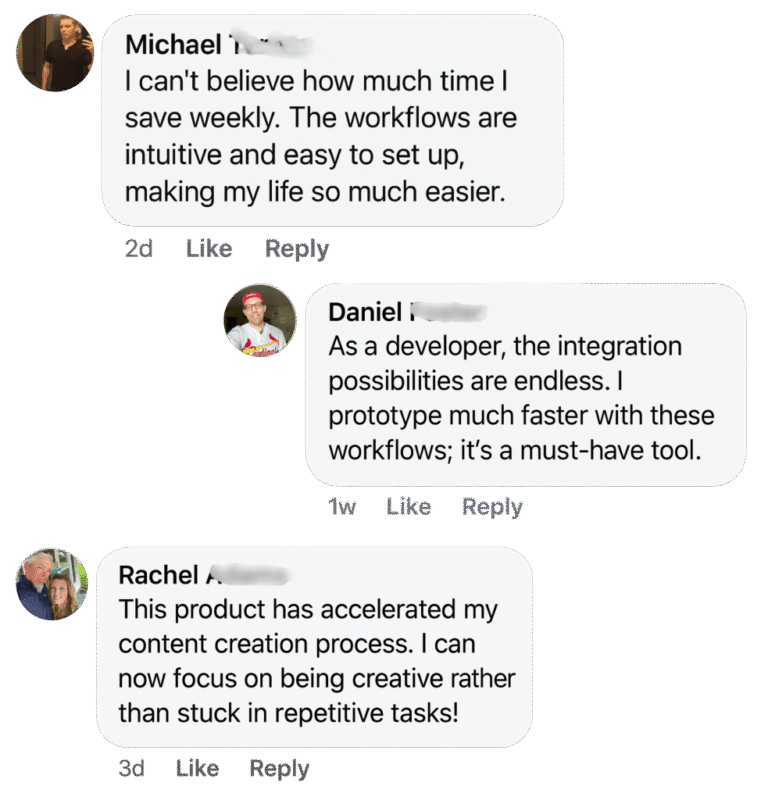Open the 1w timestamp below Daniel's reply
Viewport: 768px width, 800px height.
[342, 507]
